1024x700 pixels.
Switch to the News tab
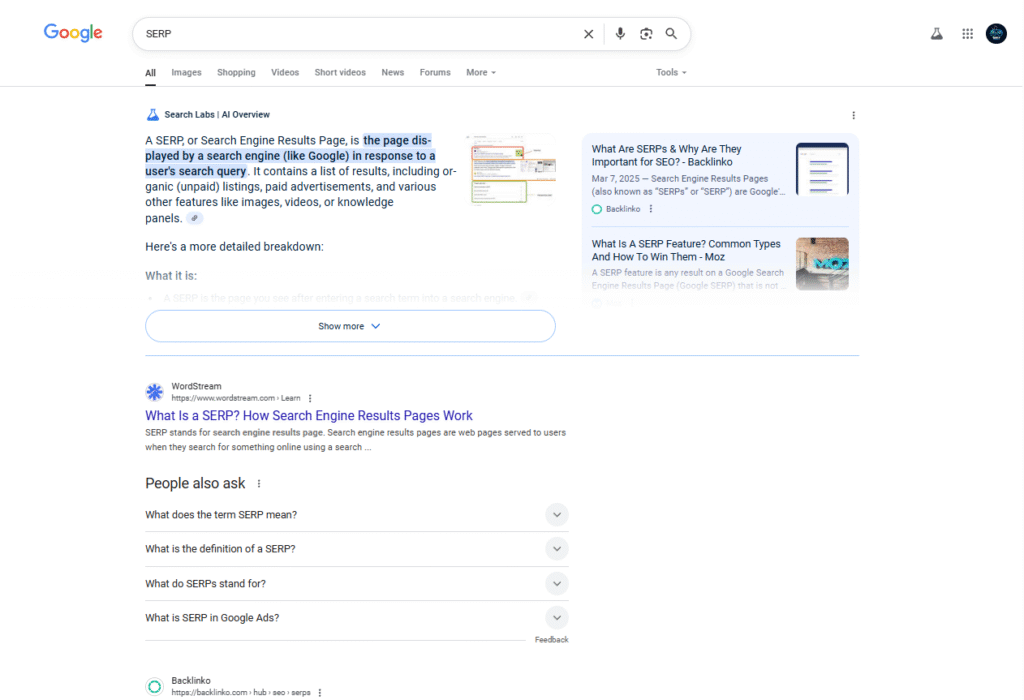click(x=392, y=72)
